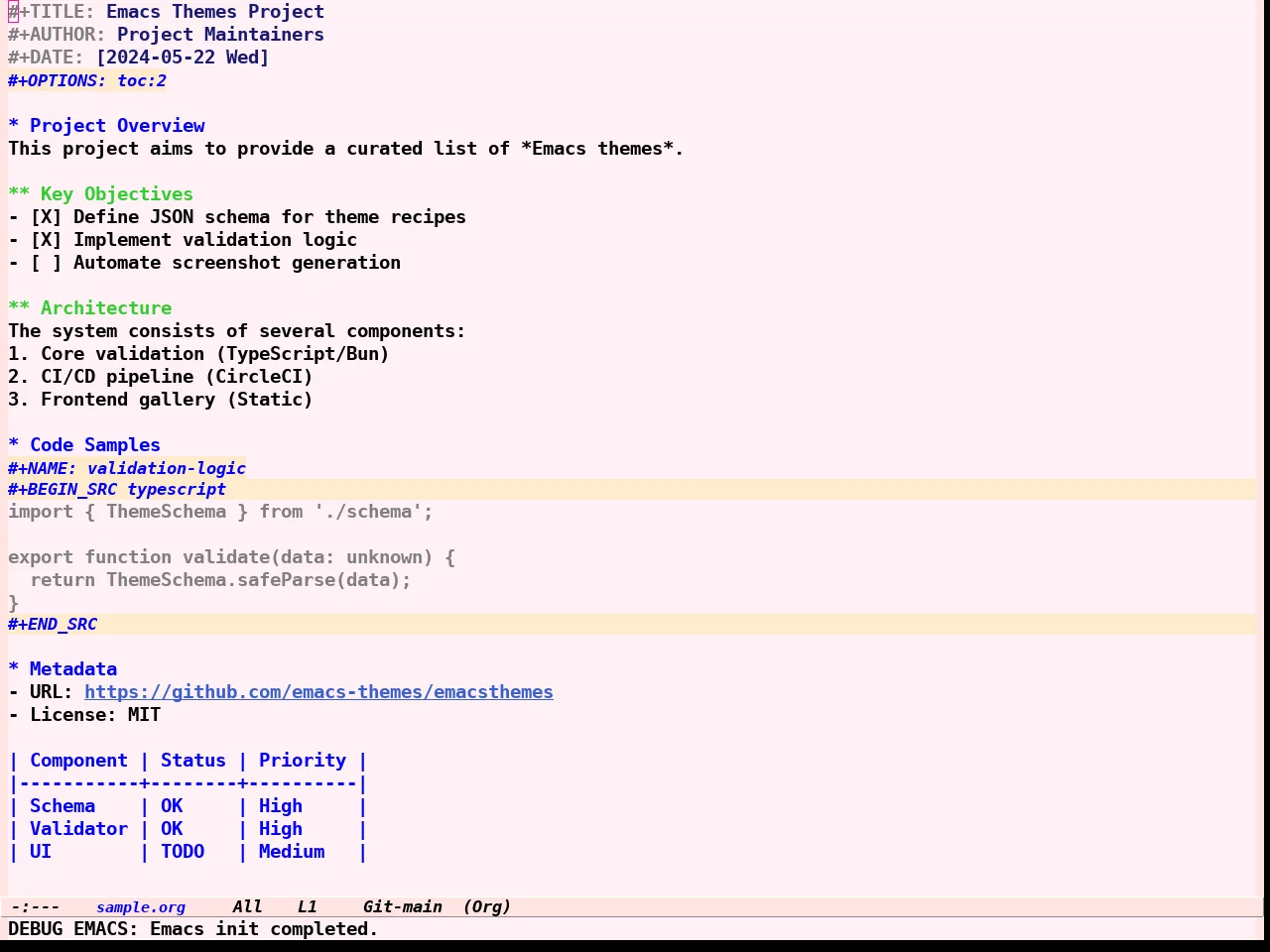Image resolution: width=1270 pixels, height=952 pixels.
Task: Click the export function validate line
Action: coord(231,557)
